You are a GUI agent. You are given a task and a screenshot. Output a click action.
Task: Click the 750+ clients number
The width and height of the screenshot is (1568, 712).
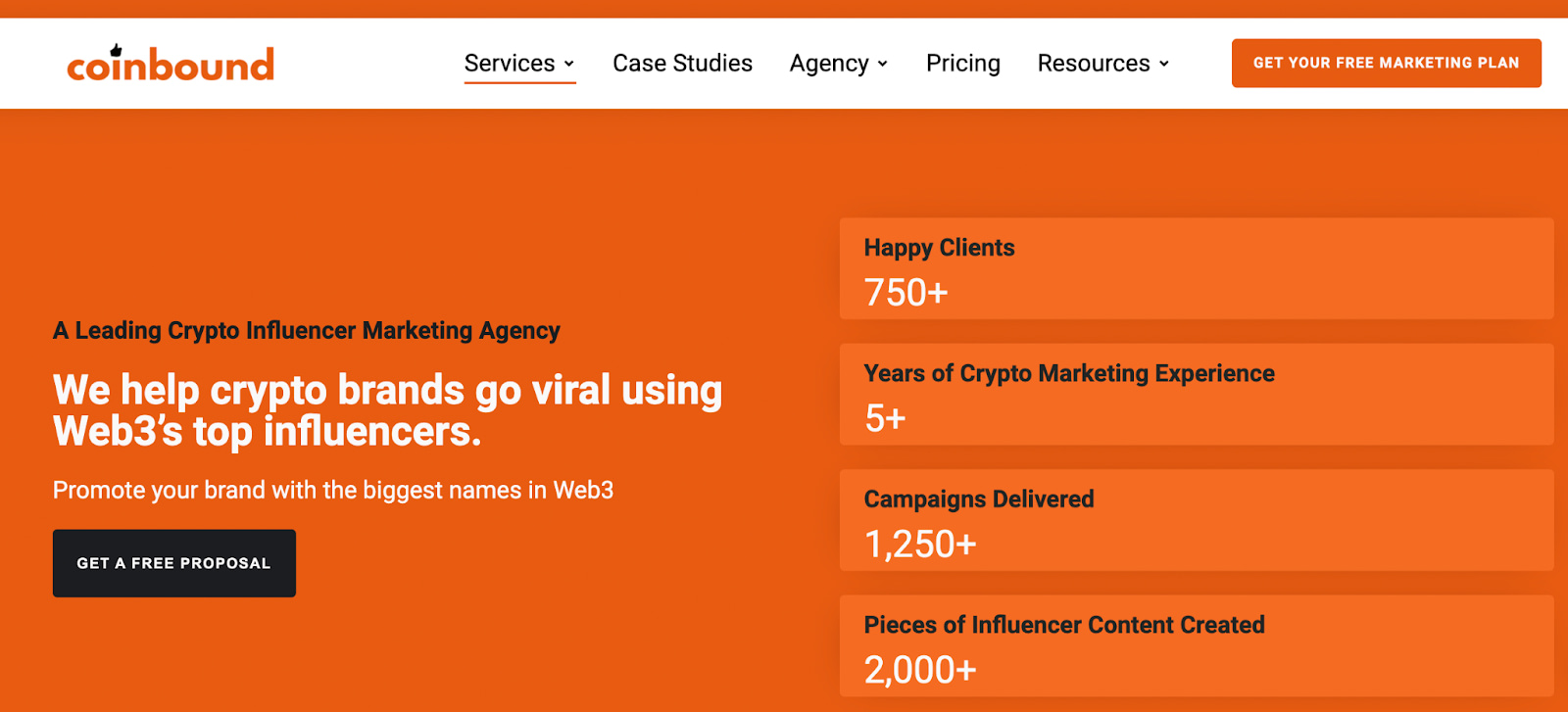tap(906, 293)
